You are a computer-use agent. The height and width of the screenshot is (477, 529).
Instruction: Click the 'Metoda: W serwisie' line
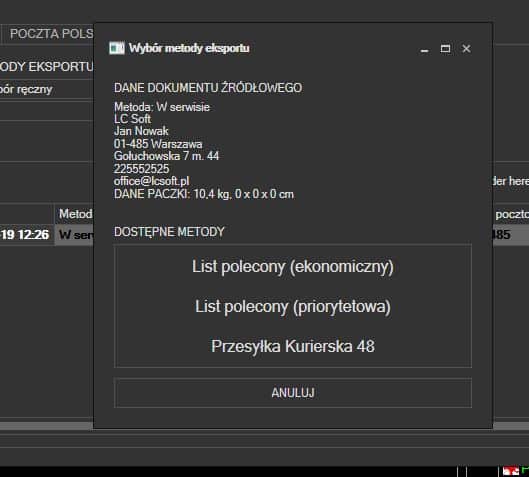click(162, 107)
